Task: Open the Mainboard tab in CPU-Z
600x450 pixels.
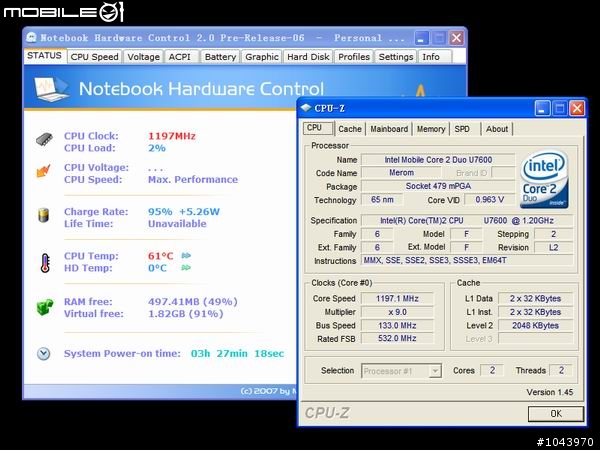Action: point(389,129)
